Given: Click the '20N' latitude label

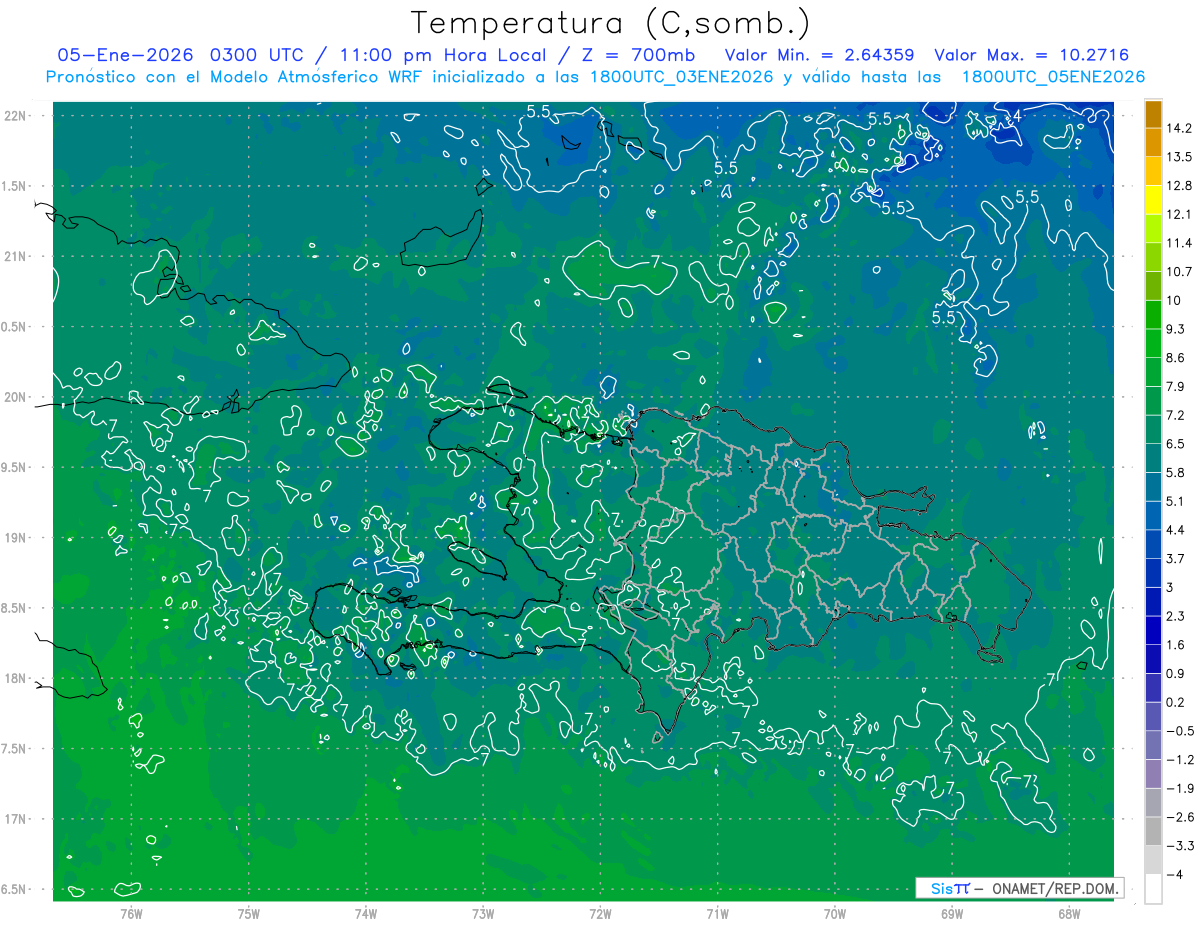Looking at the screenshot, I should coord(17,397).
